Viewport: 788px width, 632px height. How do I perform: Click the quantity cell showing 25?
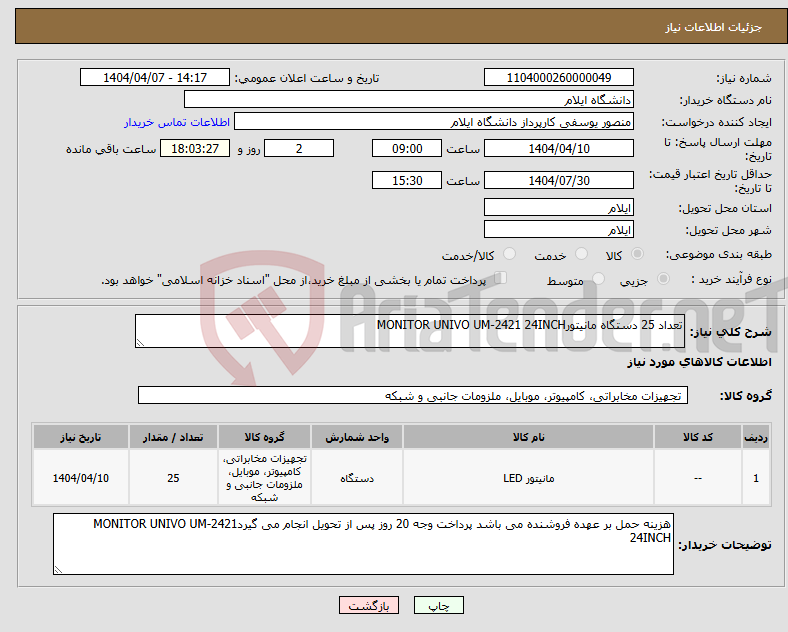[173, 478]
